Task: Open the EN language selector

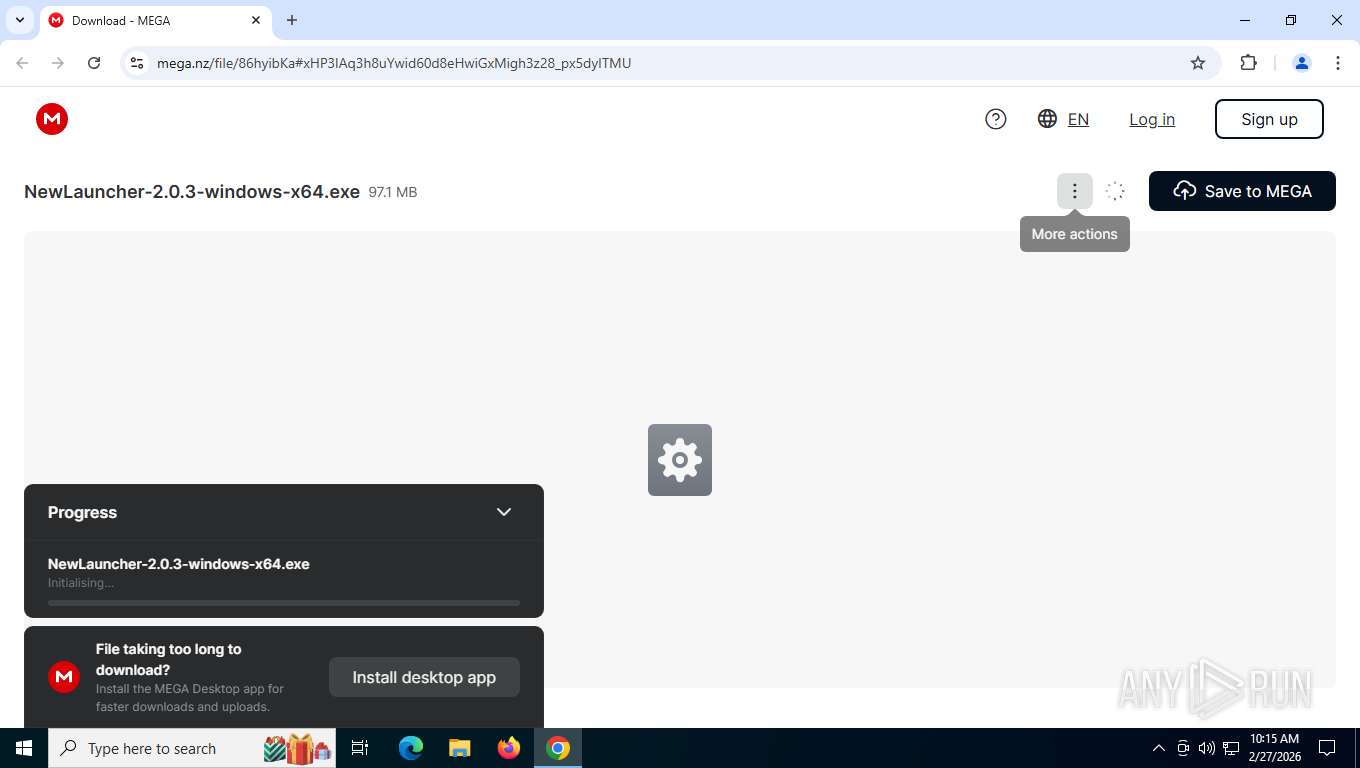Action: [1078, 119]
